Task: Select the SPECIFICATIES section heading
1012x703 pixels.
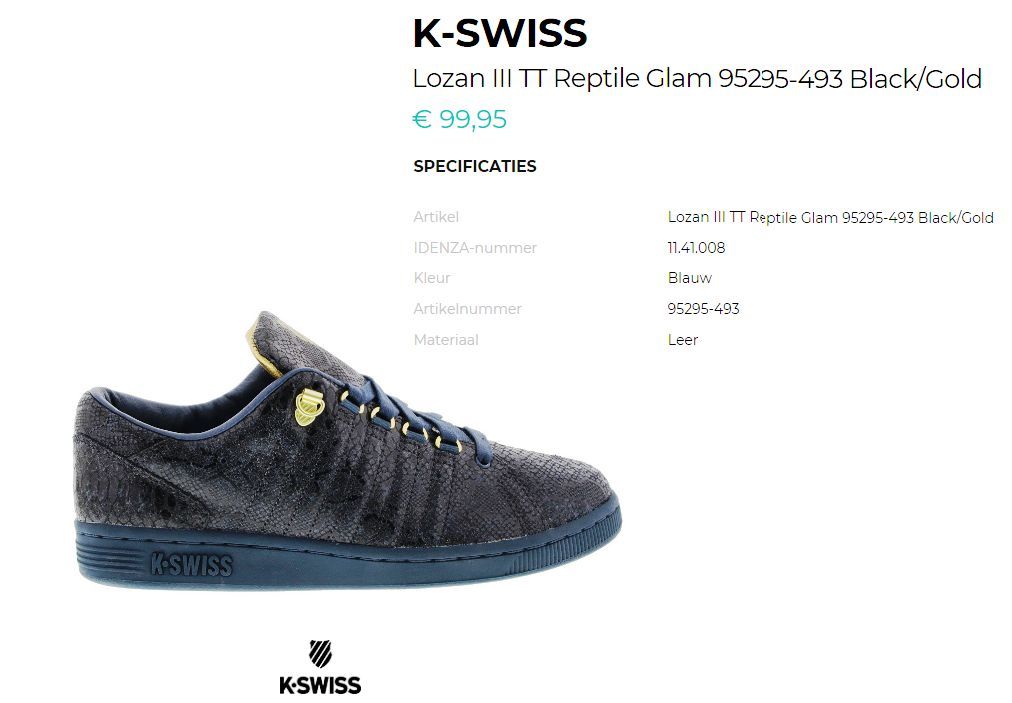Action: coord(475,167)
